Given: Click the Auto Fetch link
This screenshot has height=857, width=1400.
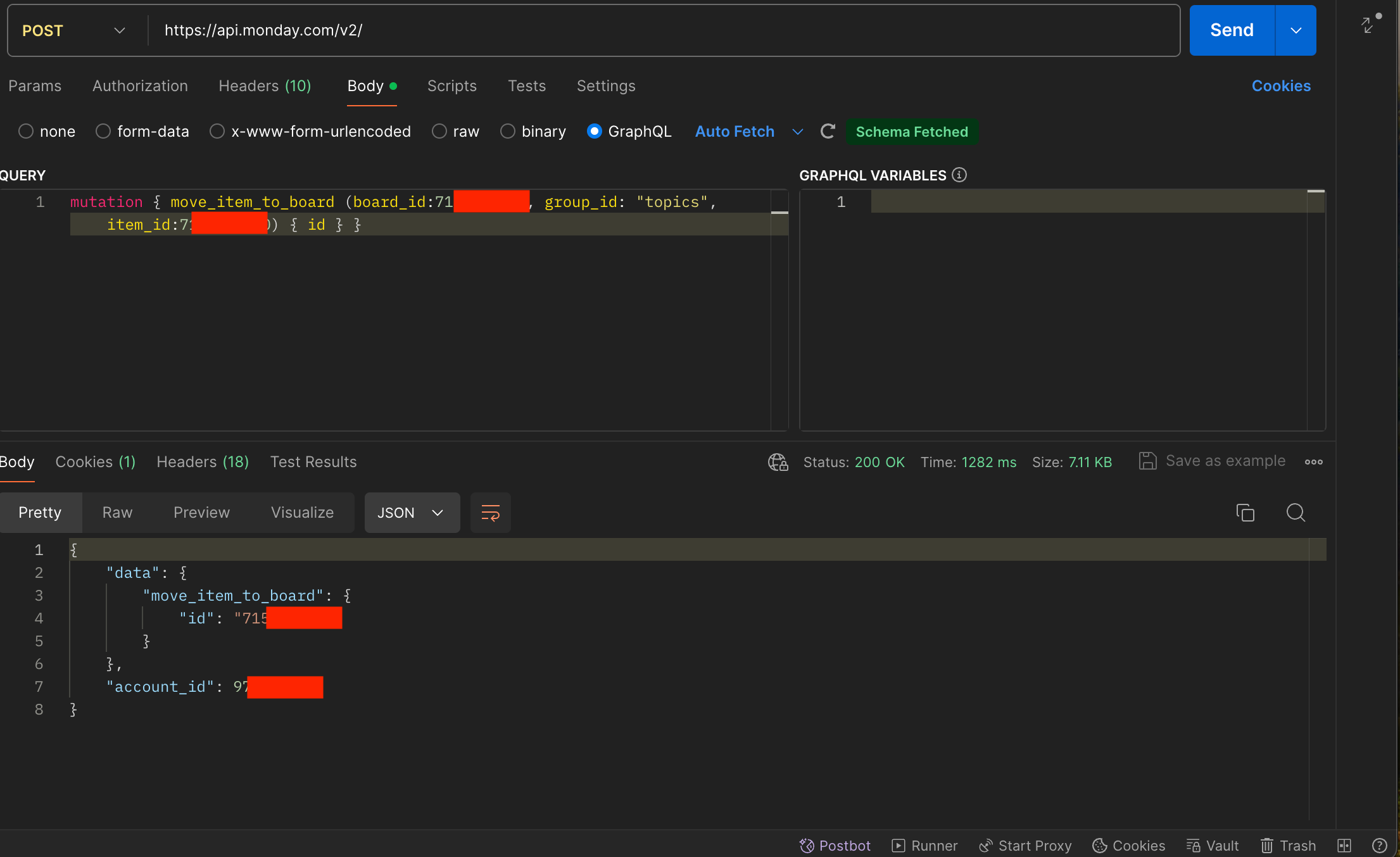Looking at the screenshot, I should tap(735, 131).
